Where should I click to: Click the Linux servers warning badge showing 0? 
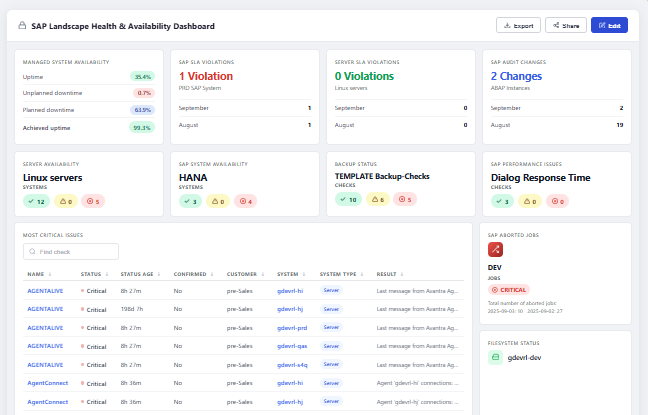(x=66, y=201)
